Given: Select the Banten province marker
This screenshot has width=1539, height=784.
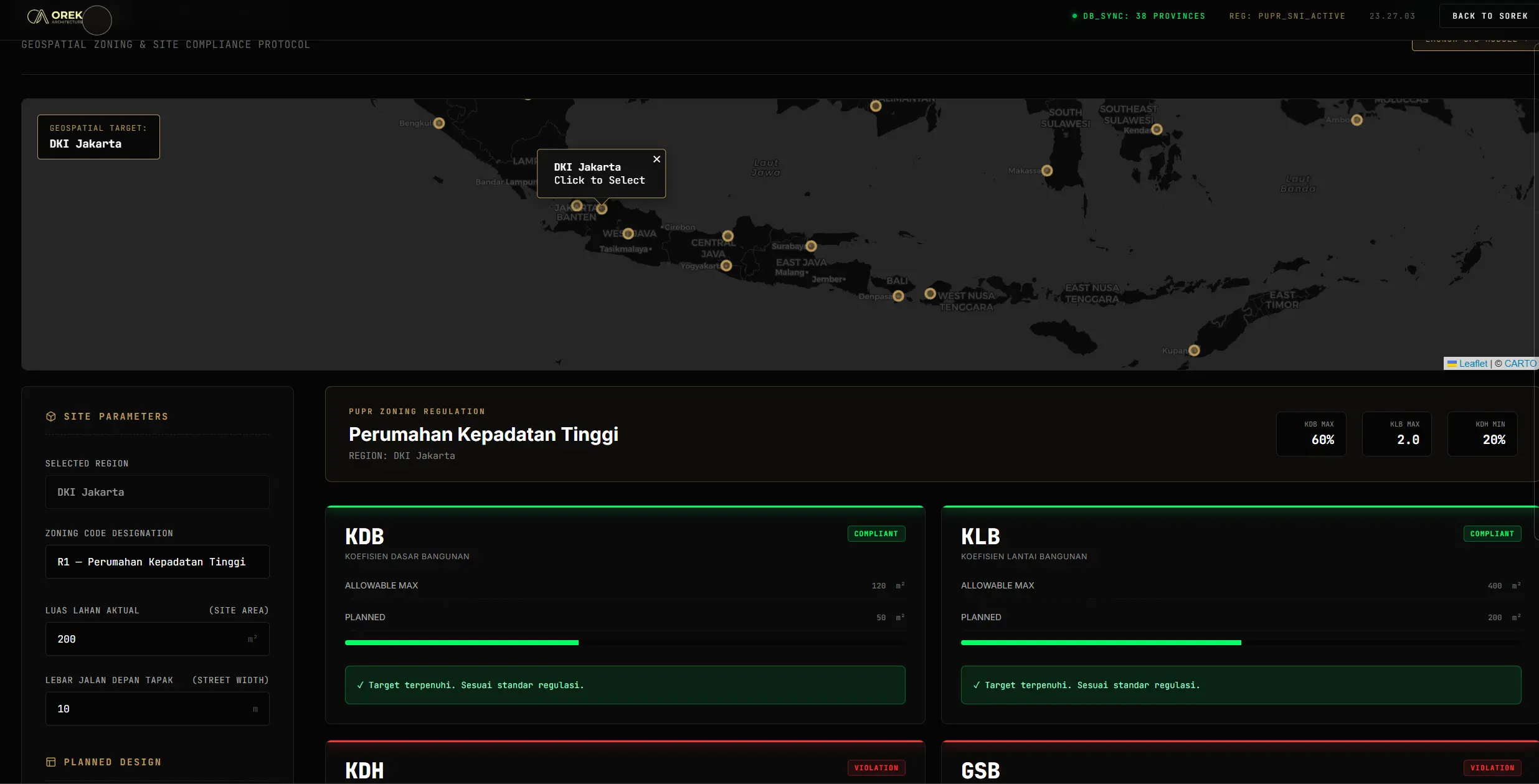Looking at the screenshot, I should pyautogui.click(x=577, y=205).
